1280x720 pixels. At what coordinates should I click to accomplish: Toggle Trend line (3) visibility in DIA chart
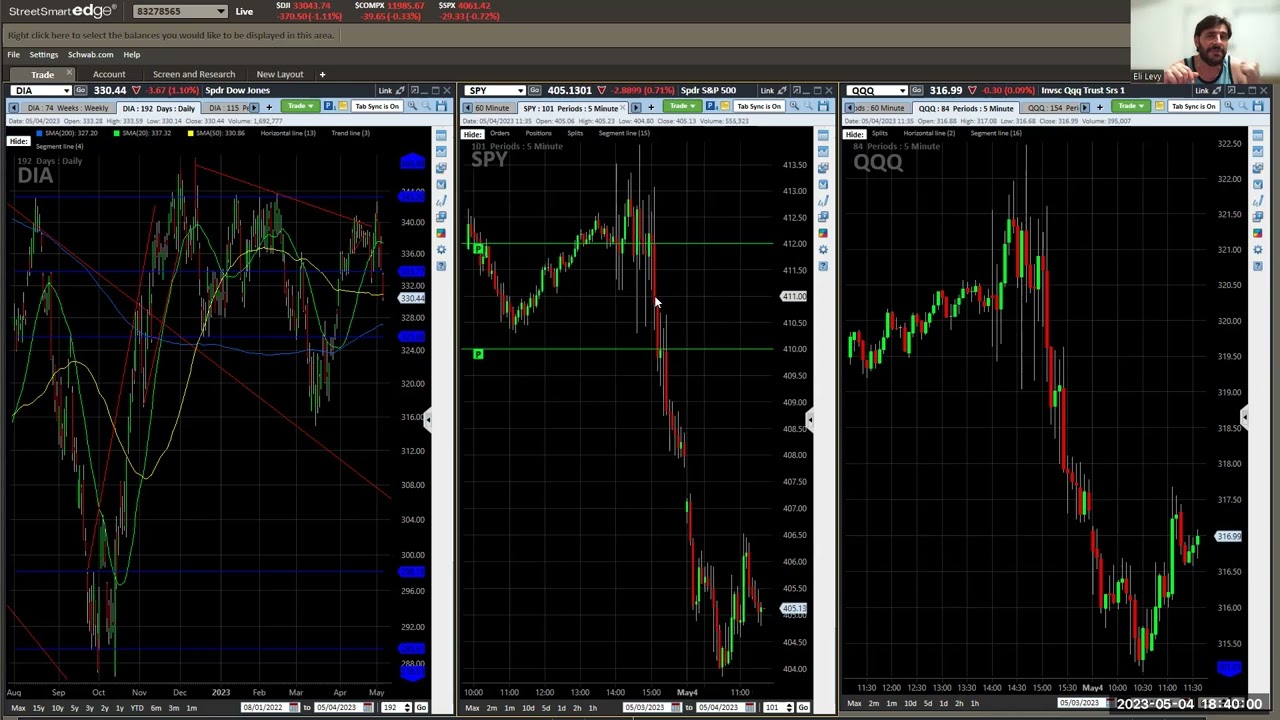pyautogui.click(x=350, y=133)
